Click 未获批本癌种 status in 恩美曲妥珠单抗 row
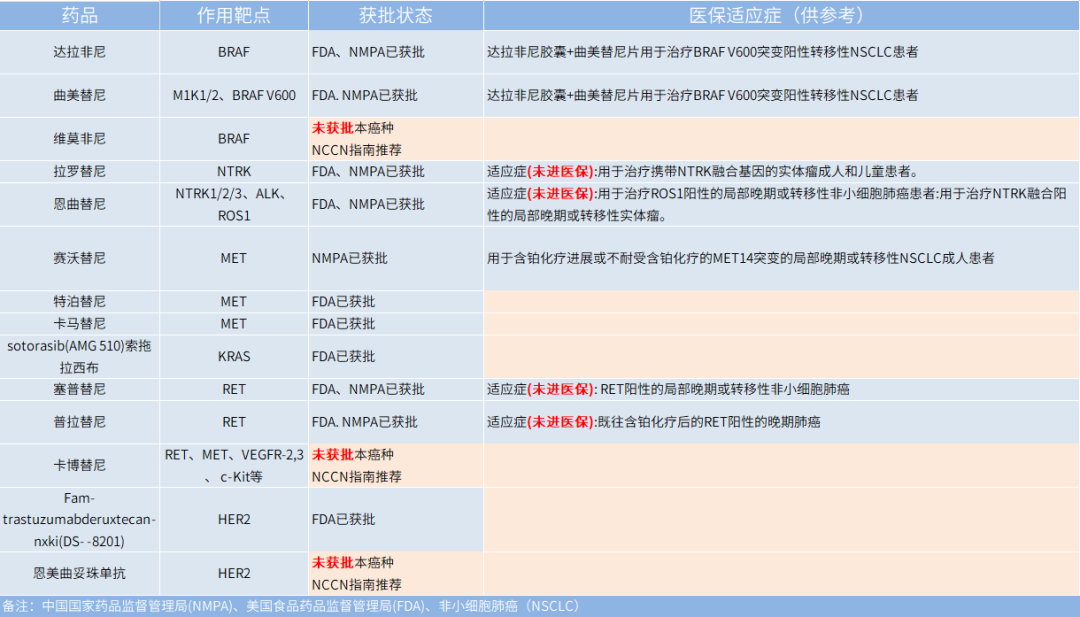The width and height of the screenshot is (1080, 617). (x=356, y=573)
